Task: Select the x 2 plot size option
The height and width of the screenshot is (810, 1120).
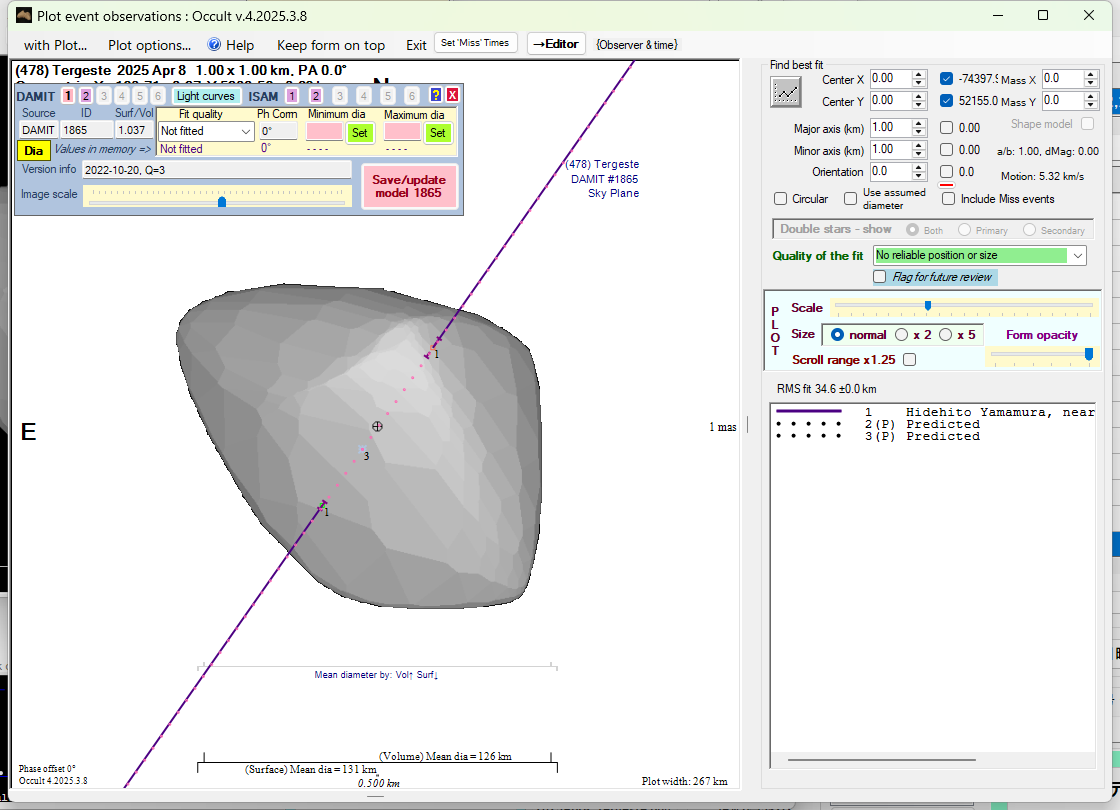Action: pyautogui.click(x=902, y=335)
